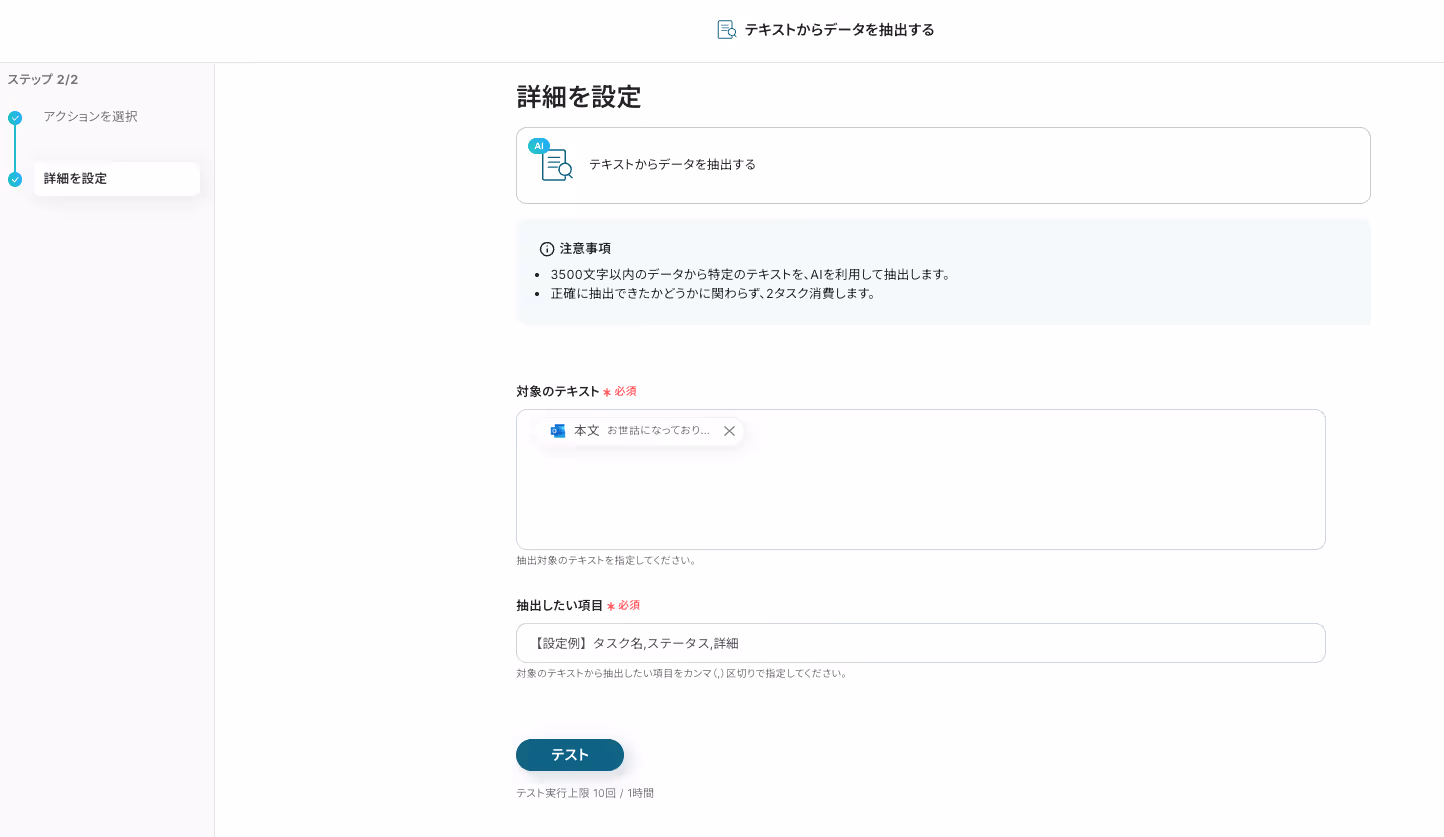Click the 抽出したい項目 field label

560,605
